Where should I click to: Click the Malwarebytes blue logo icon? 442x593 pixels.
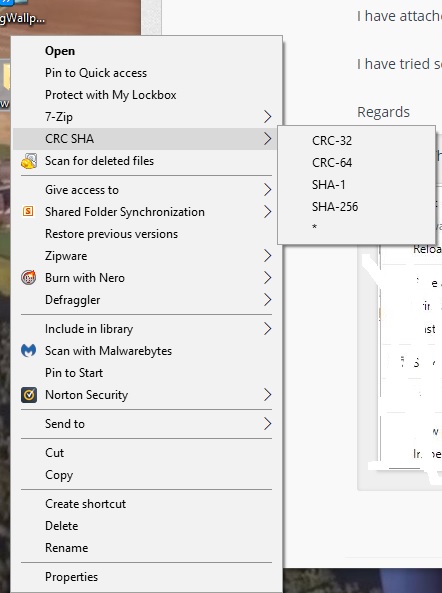28,351
